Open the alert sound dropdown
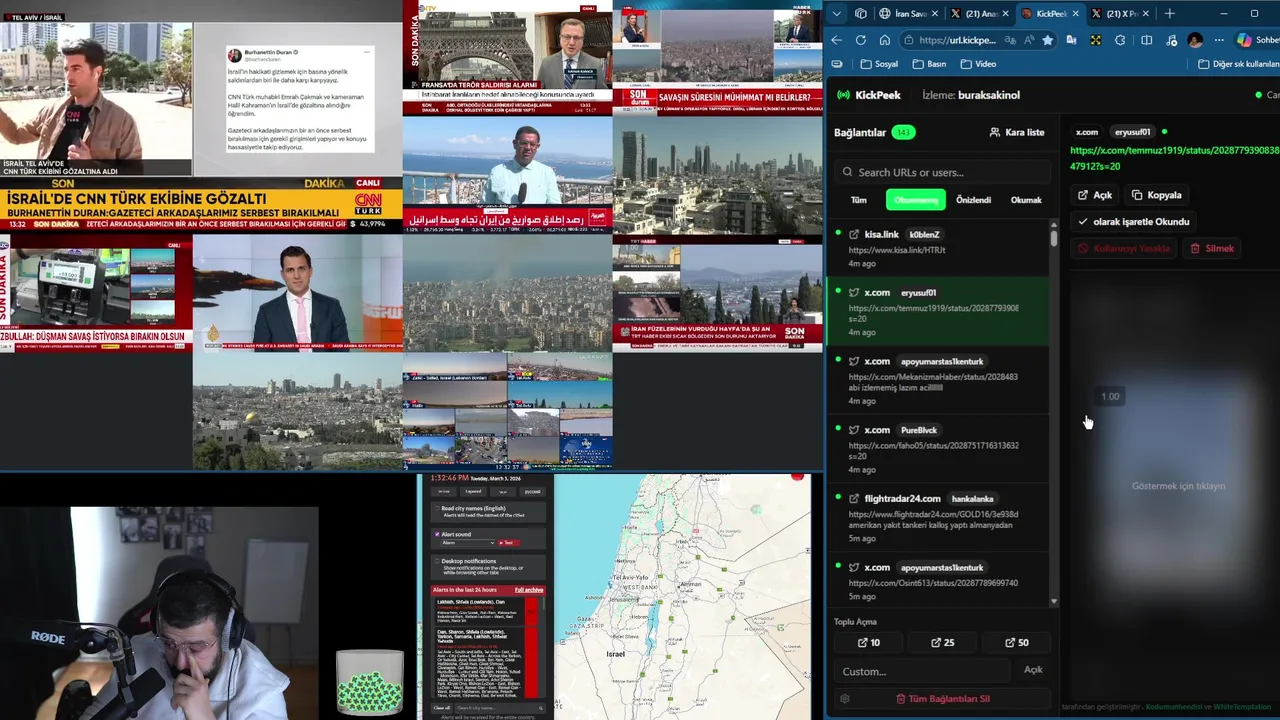 coord(467,543)
